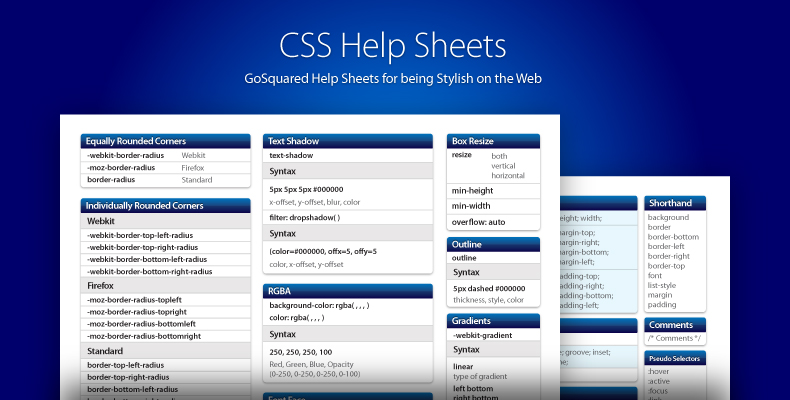Screen dimensions: 790x400
Task: Click the "resize" property label
Action: coord(462,155)
